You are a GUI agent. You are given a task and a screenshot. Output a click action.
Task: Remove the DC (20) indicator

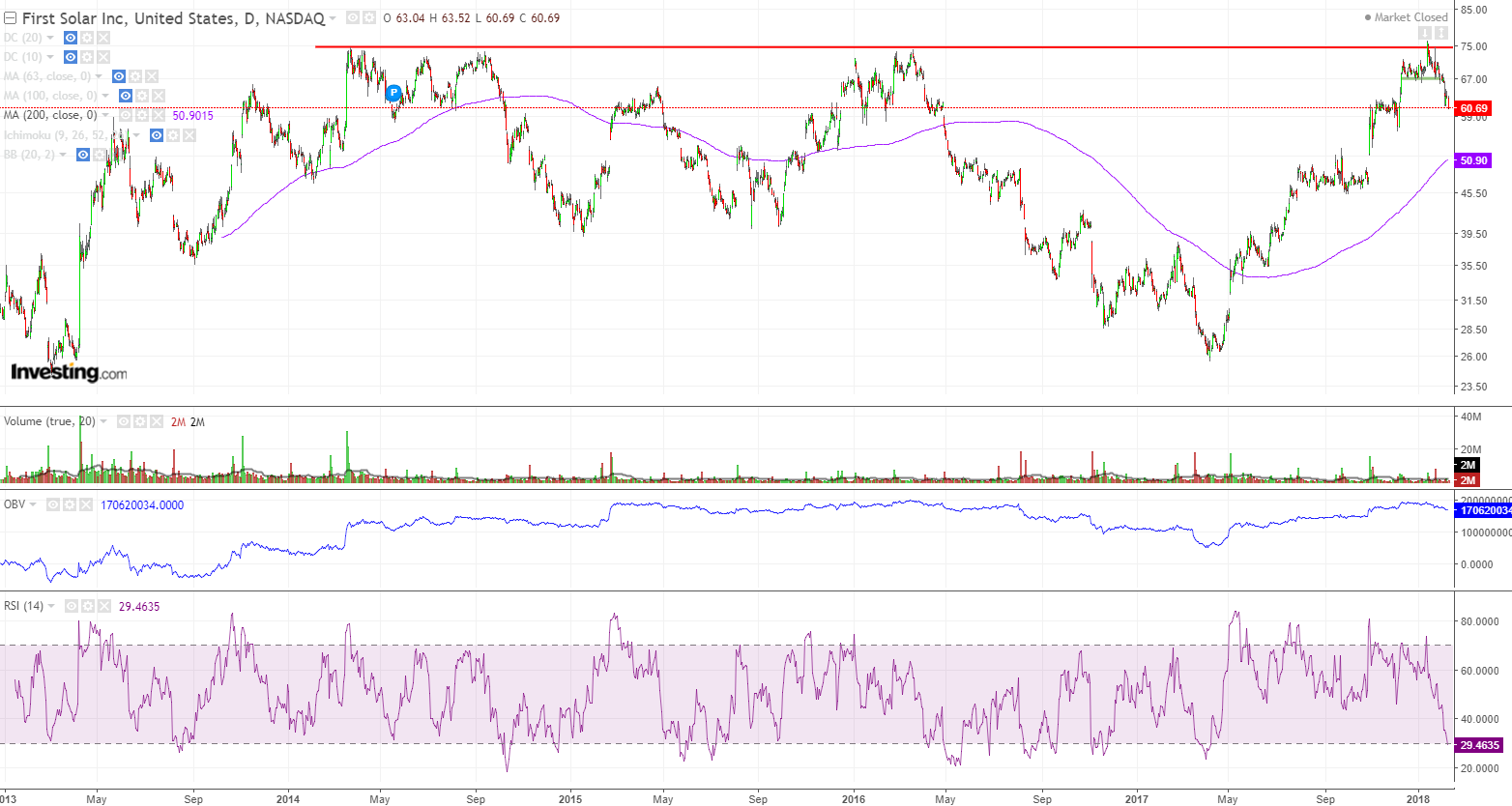tap(103, 38)
